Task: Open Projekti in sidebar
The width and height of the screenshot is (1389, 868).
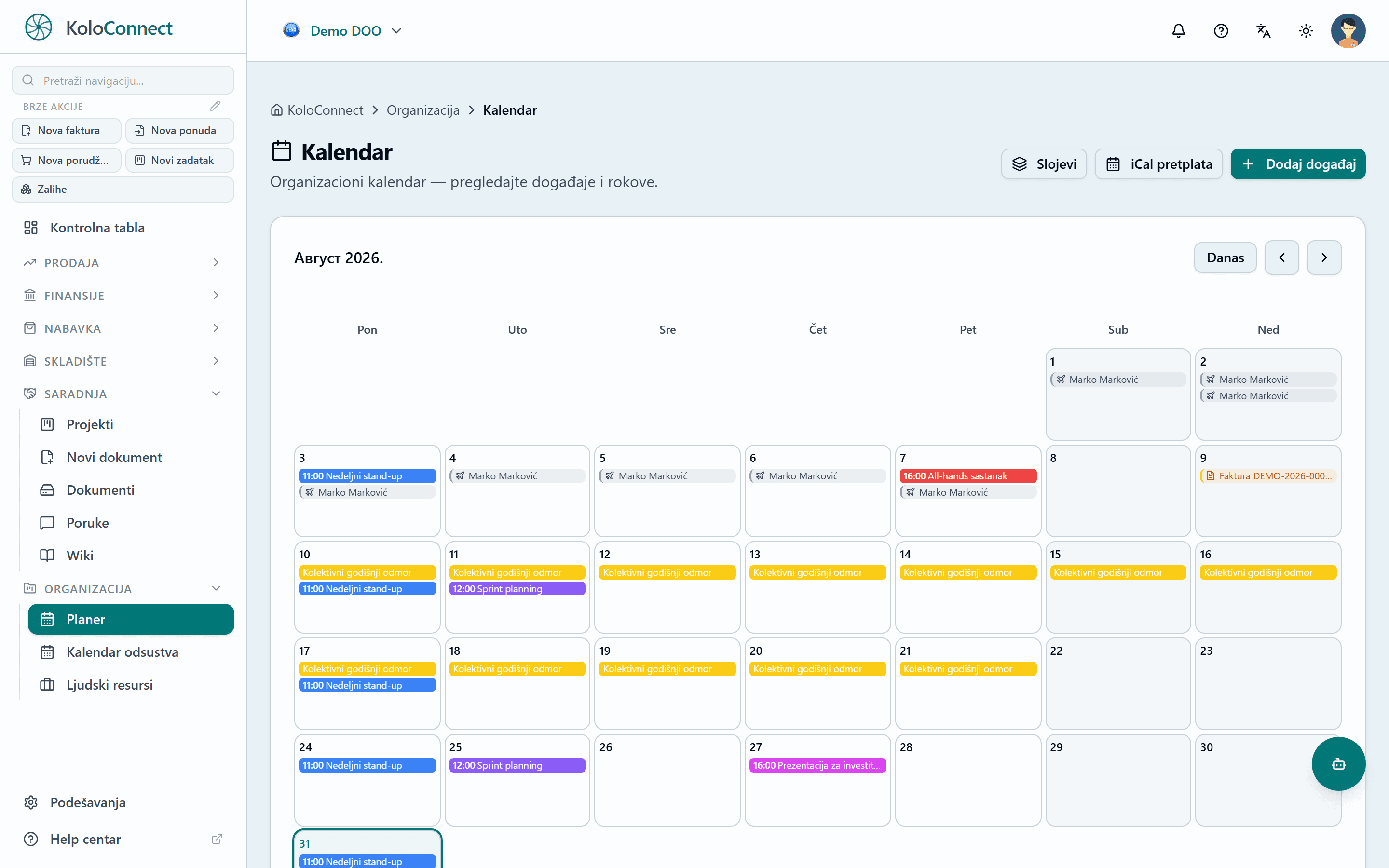Action: tap(131, 424)
